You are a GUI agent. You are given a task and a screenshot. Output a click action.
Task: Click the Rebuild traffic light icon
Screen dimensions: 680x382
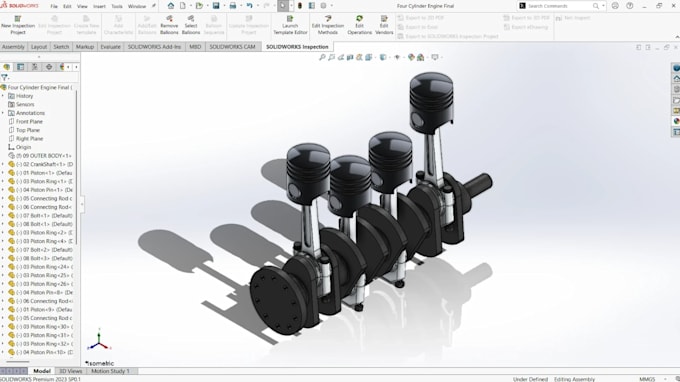pos(300,6)
